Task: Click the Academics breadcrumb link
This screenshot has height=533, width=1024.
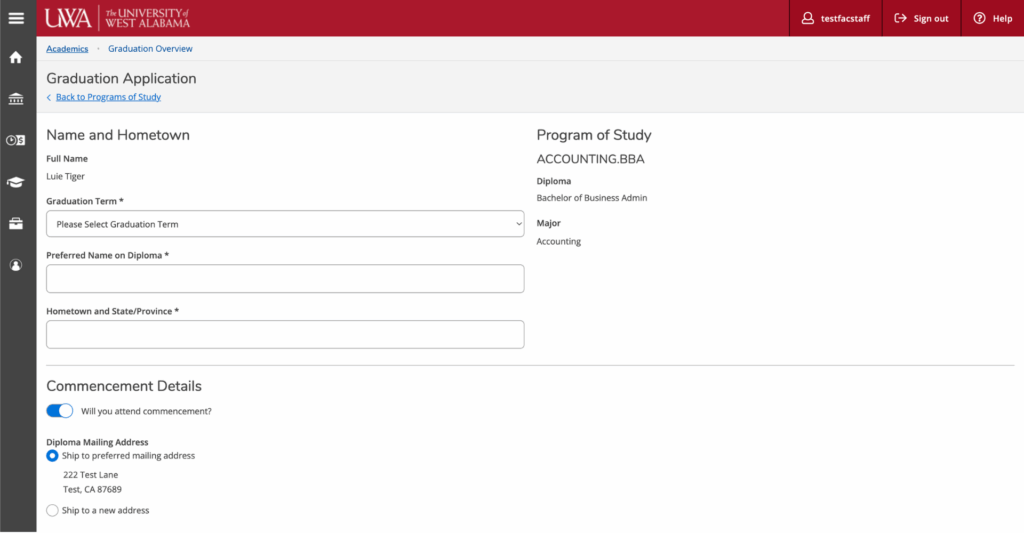Action: pyautogui.click(x=67, y=49)
